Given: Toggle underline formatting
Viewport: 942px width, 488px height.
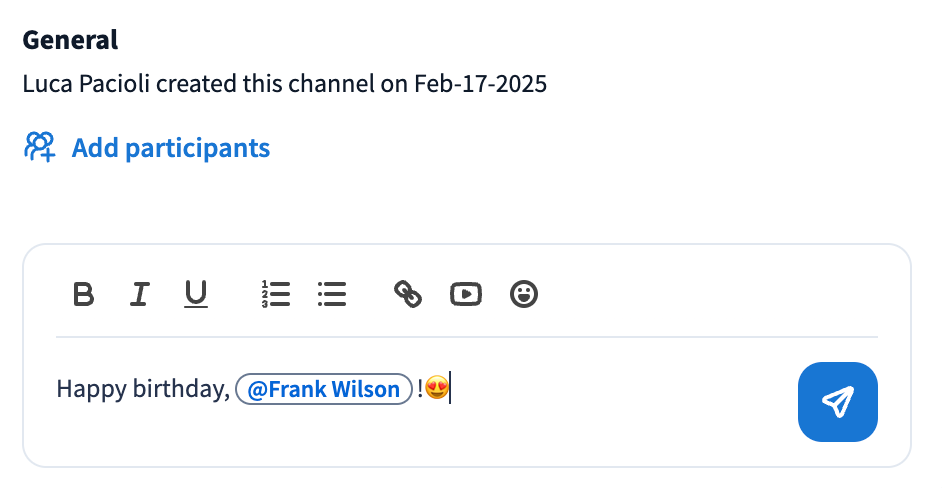Looking at the screenshot, I should pyautogui.click(x=196, y=294).
